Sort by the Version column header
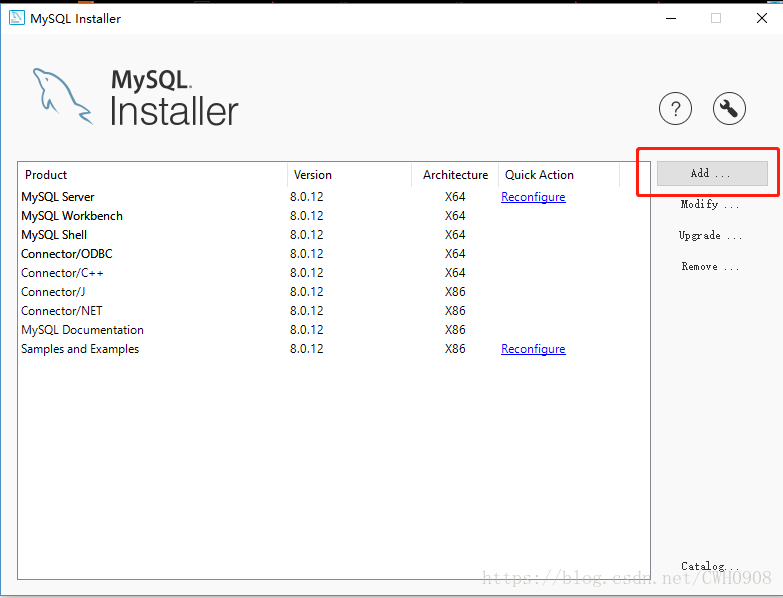This screenshot has width=783, height=598. [350, 175]
